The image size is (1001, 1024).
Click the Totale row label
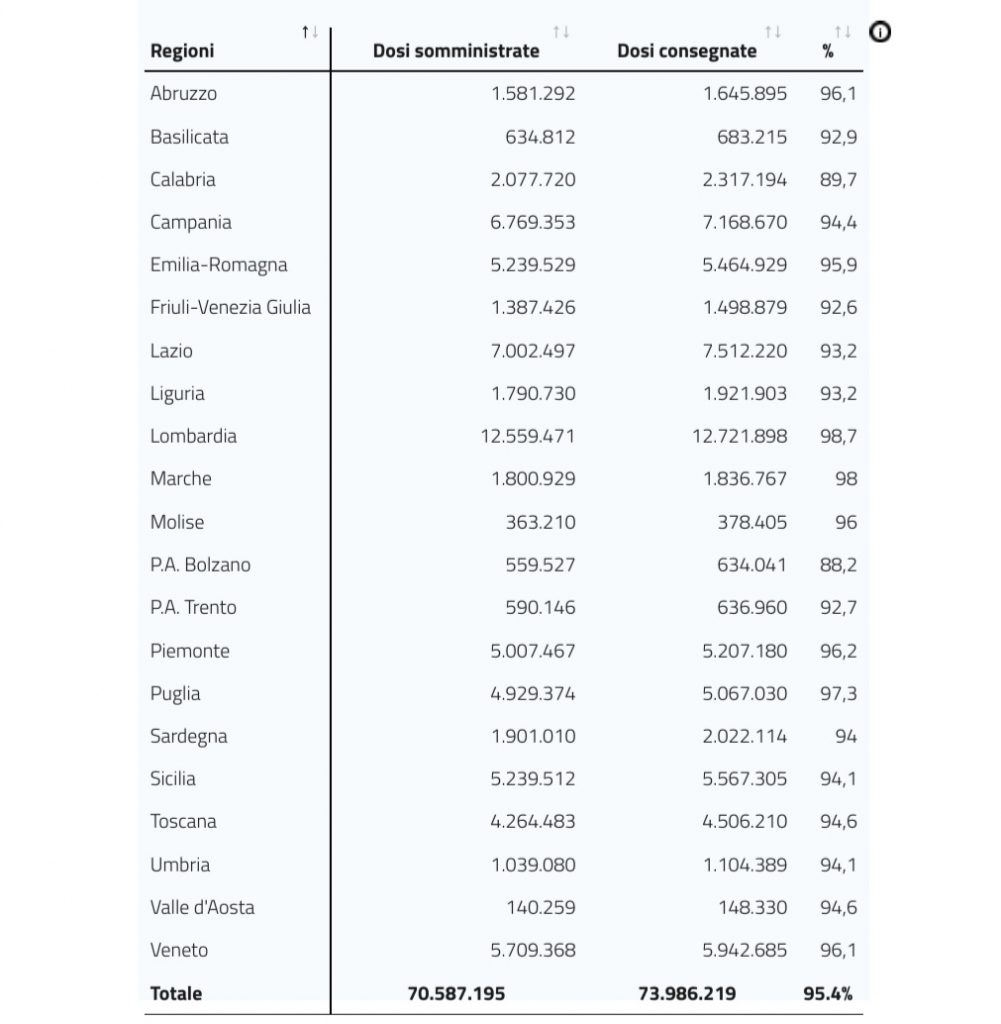click(x=176, y=993)
